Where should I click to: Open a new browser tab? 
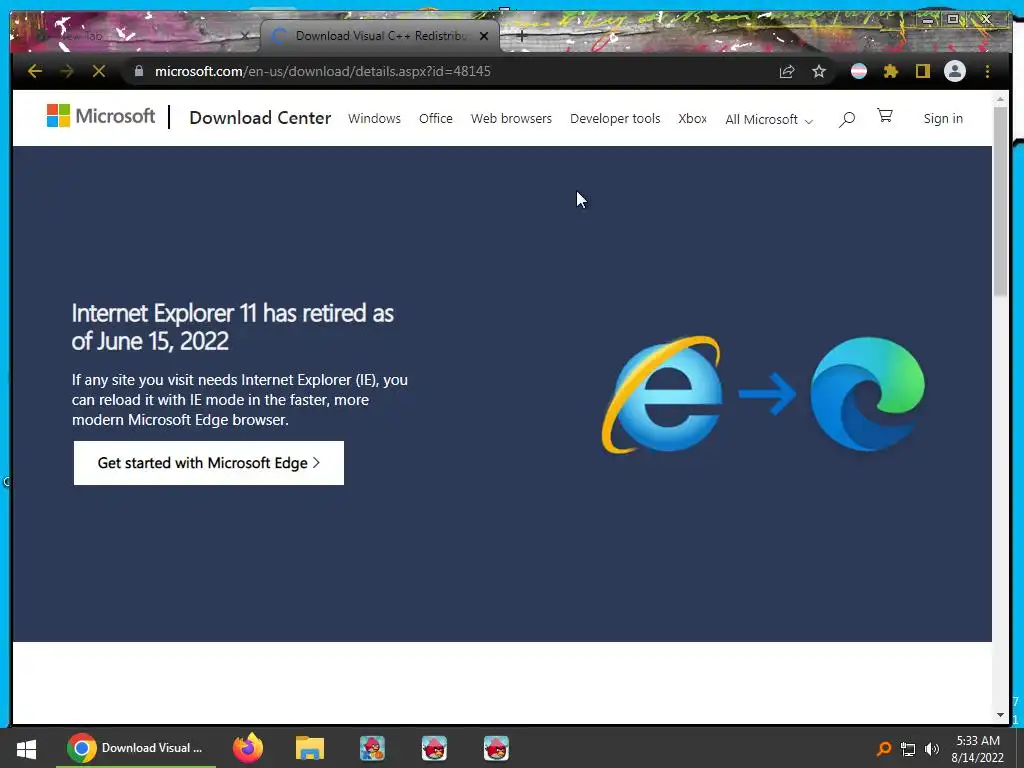pos(522,36)
